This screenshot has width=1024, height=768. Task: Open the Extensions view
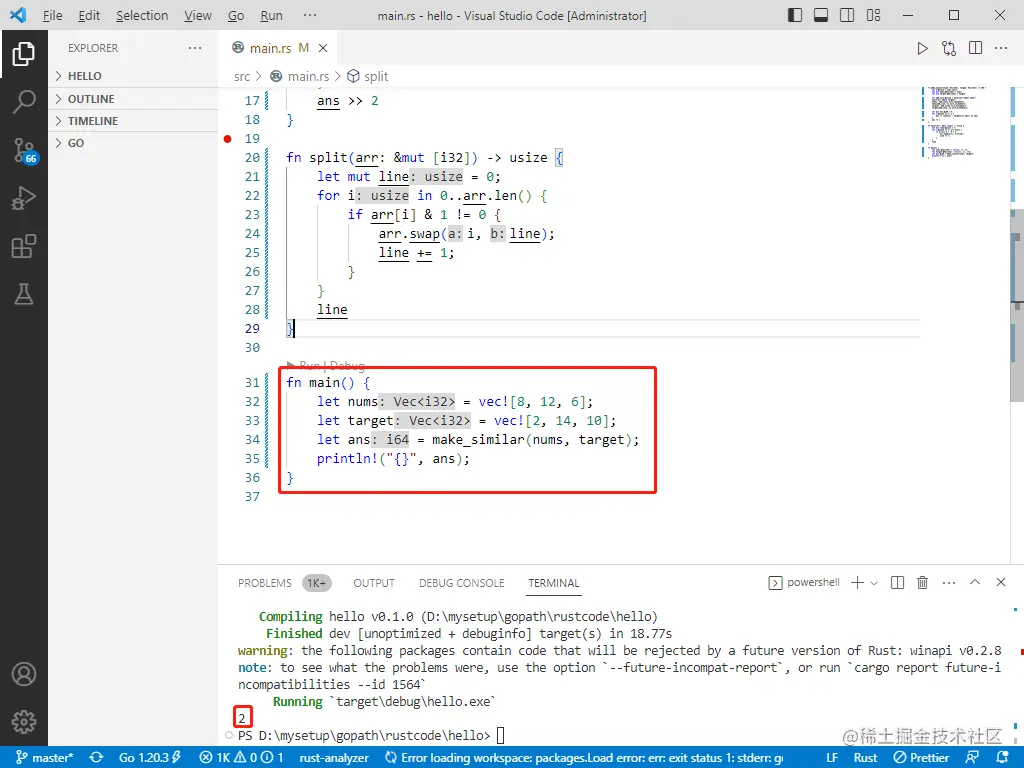pyautogui.click(x=24, y=246)
